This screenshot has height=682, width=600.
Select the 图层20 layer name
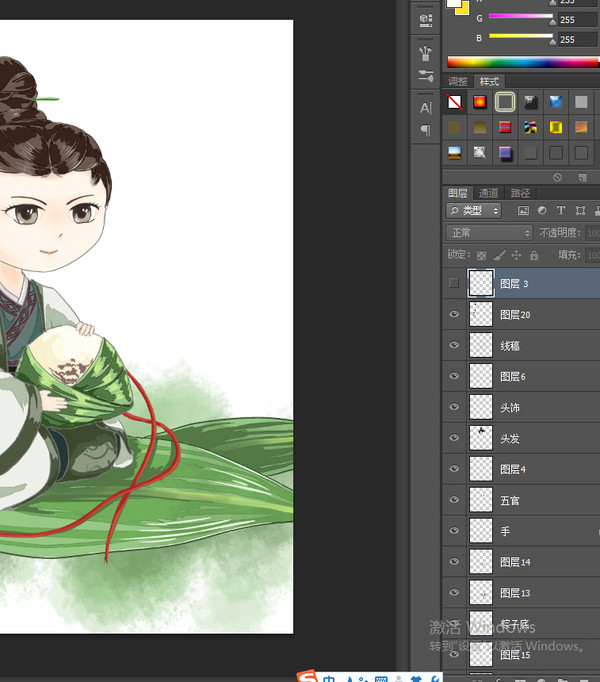pos(515,314)
